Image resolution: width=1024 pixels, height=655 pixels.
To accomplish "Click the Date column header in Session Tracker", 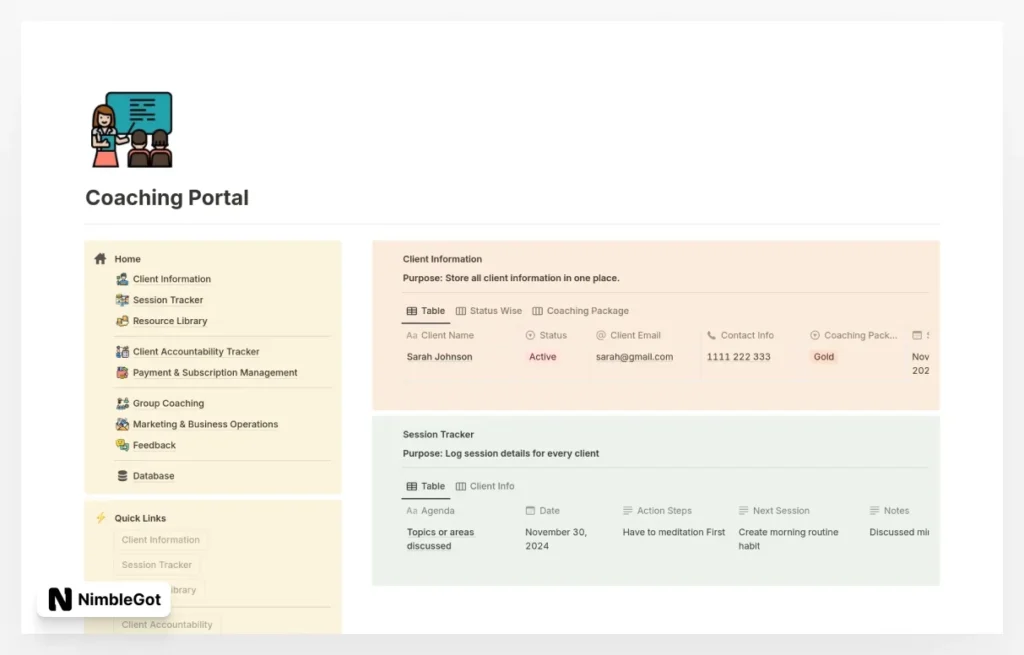I will point(549,511).
